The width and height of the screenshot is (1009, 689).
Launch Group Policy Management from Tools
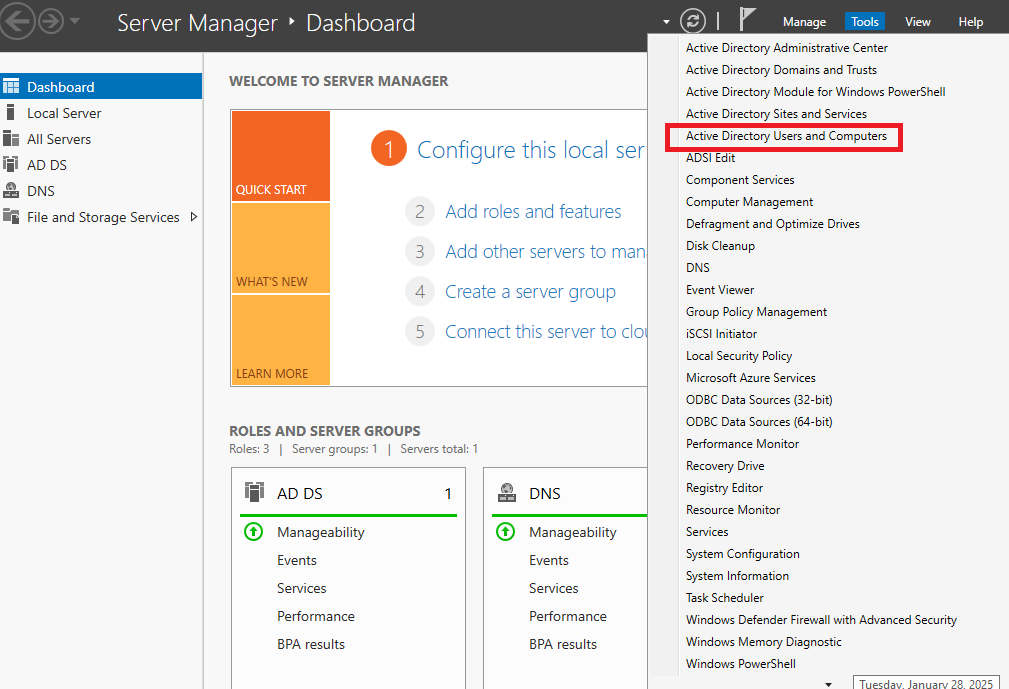coord(756,312)
